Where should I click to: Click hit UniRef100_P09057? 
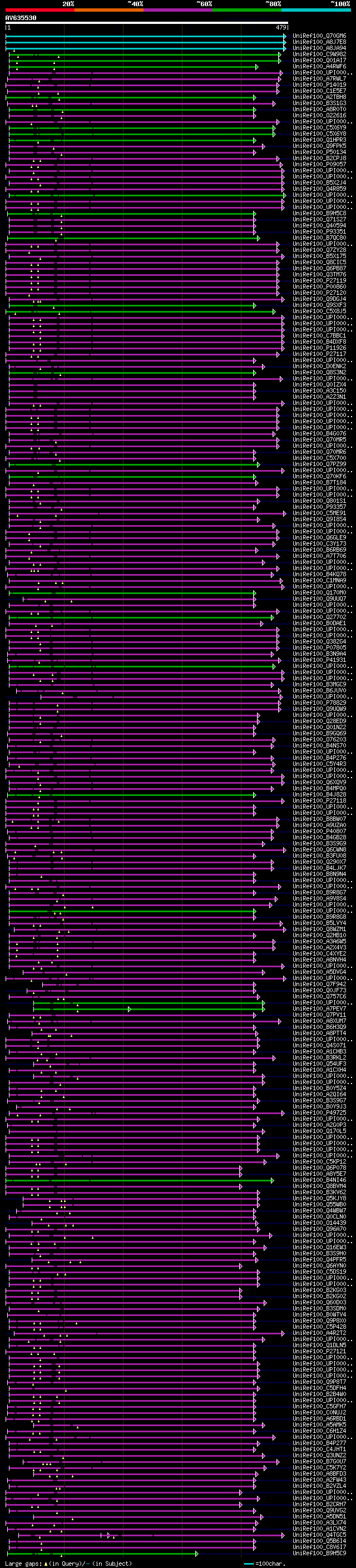319,164
